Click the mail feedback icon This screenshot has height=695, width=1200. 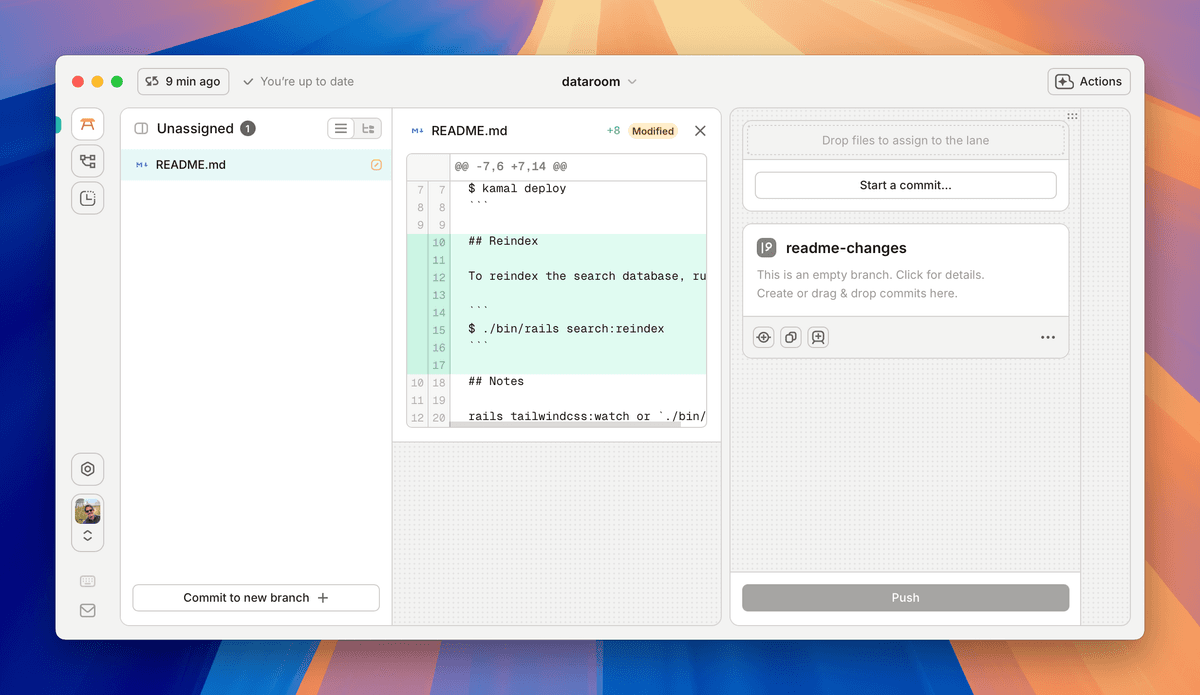[88, 610]
